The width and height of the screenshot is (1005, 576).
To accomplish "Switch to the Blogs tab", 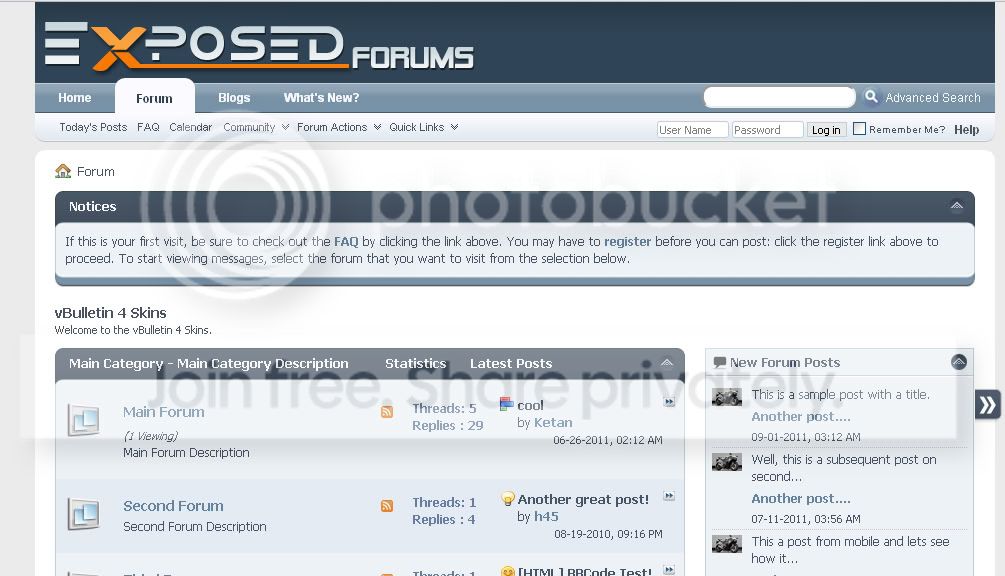I will coord(234,97).
